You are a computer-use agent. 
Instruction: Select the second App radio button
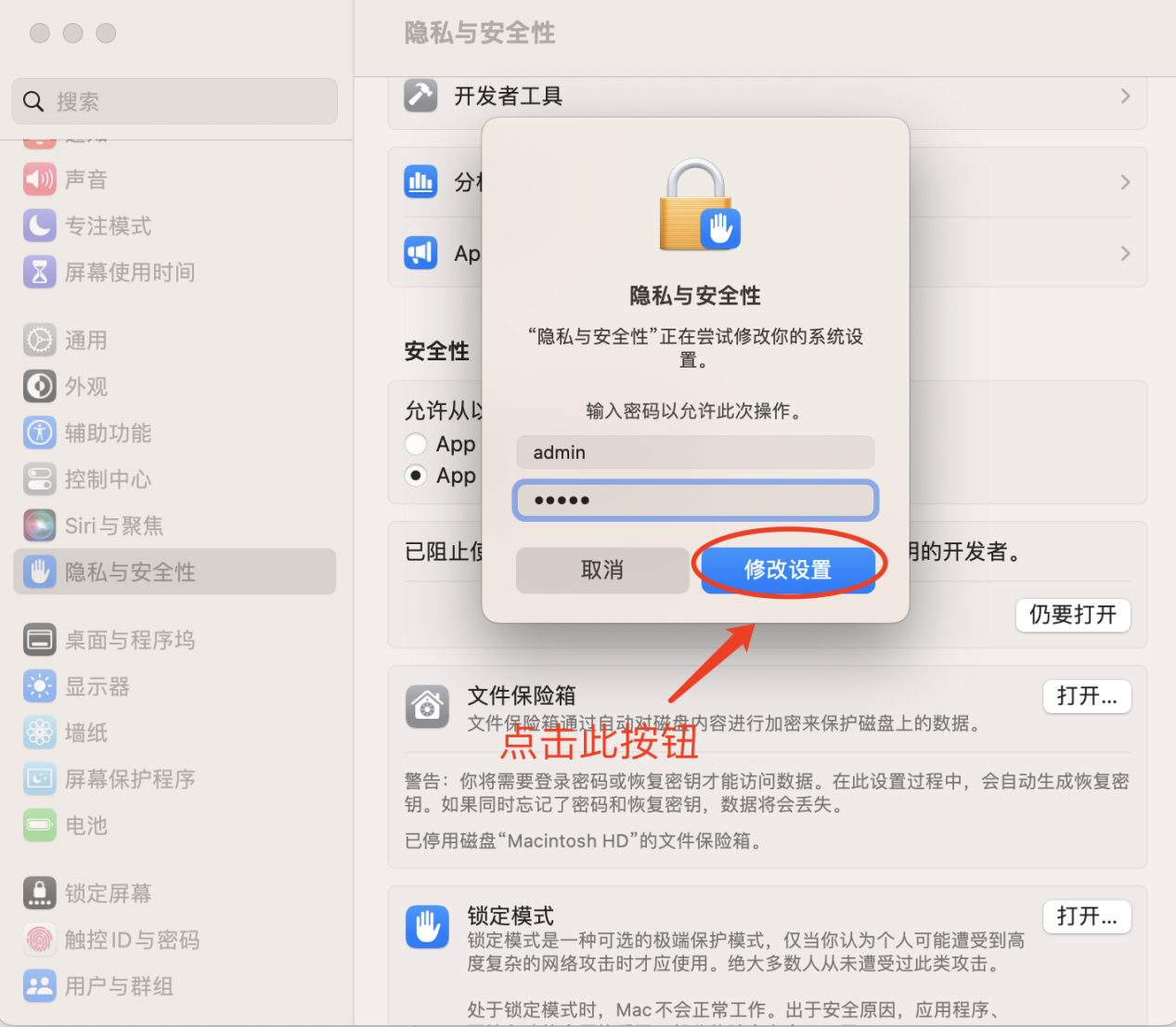coord(416,475)
